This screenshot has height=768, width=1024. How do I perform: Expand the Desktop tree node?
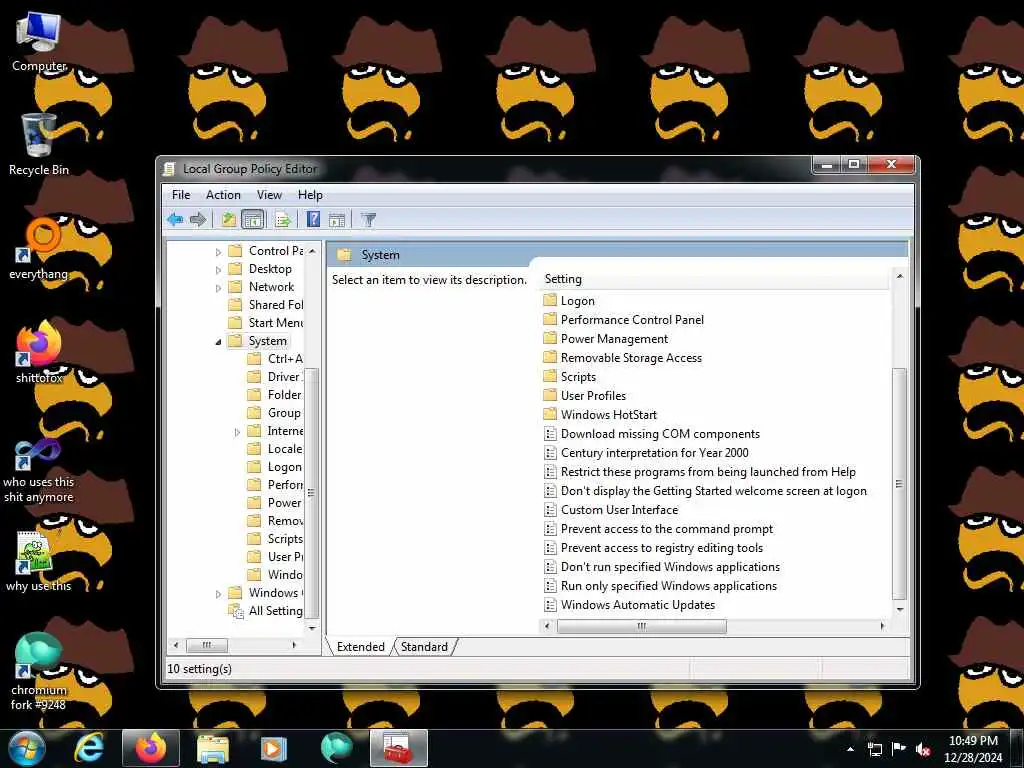[219, 270]
